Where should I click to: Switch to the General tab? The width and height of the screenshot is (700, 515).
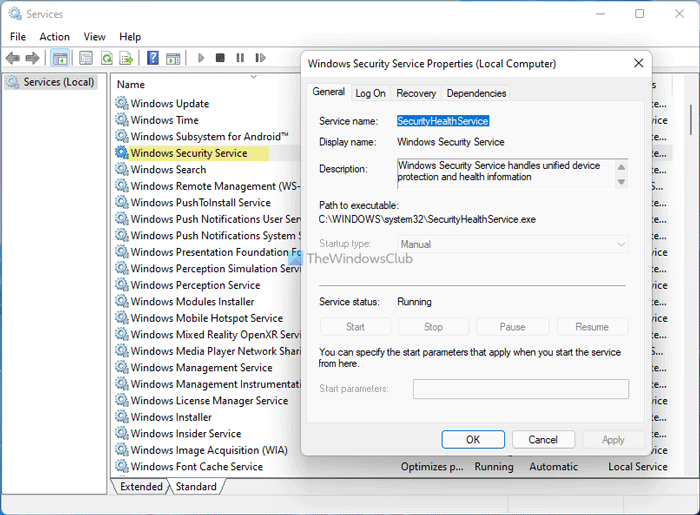(x=329, y=92)
